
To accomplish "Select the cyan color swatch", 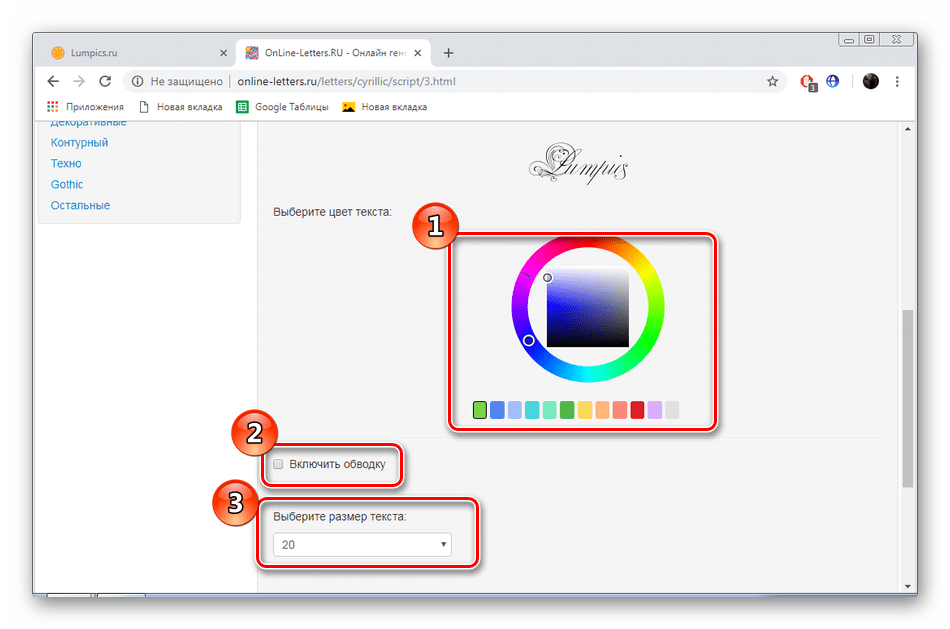I will coord(532,410).
